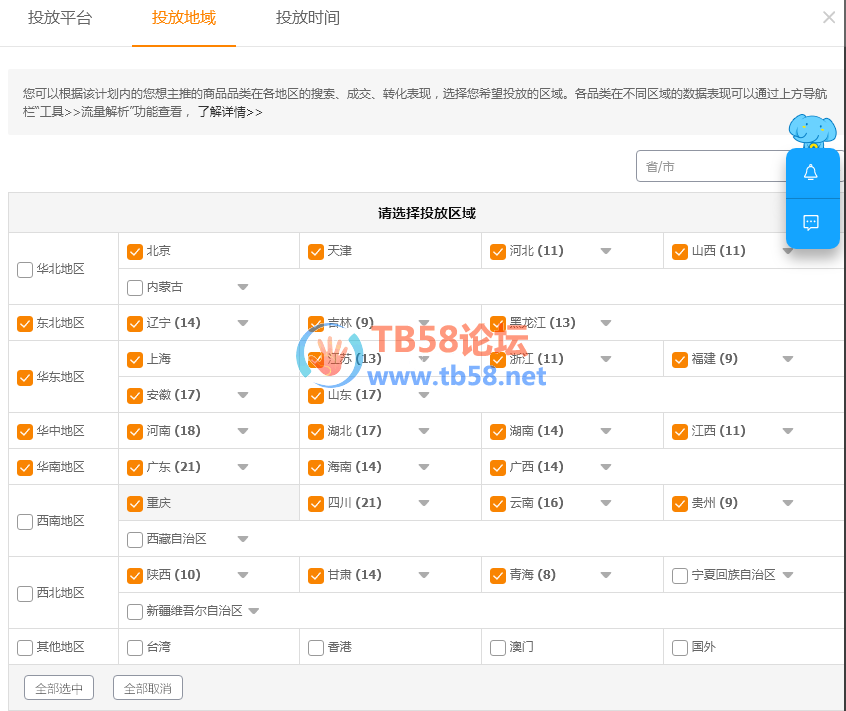This screenshot has height=711, width=846.
Task: Switch to the 投放时间 tab
Action: pos(307,18)
